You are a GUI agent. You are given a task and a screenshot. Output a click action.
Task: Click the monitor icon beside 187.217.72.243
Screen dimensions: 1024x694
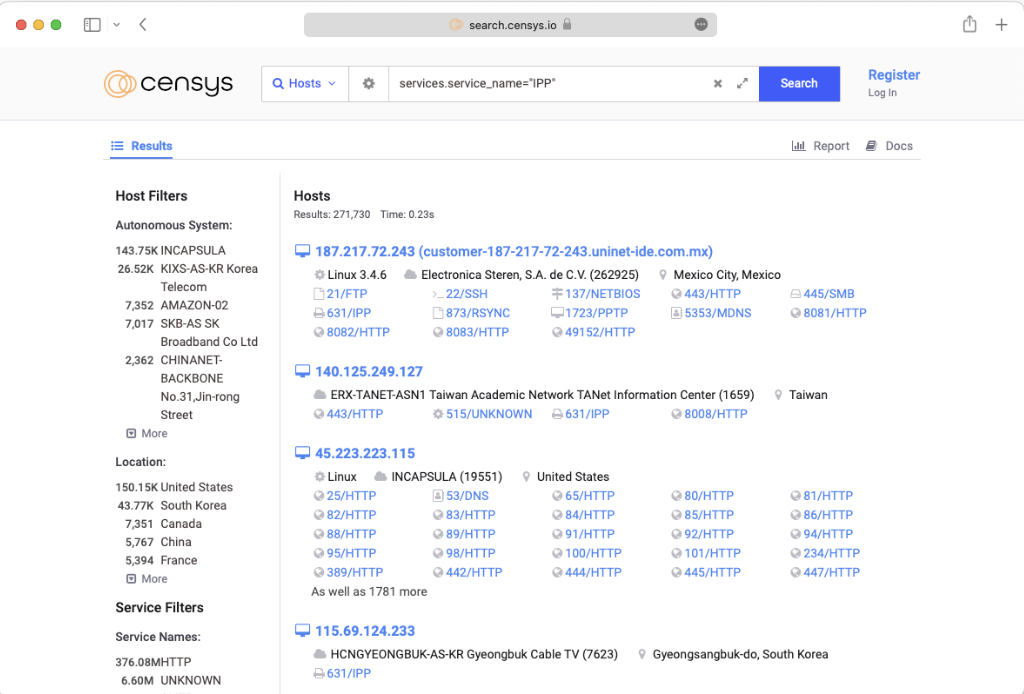302,251
